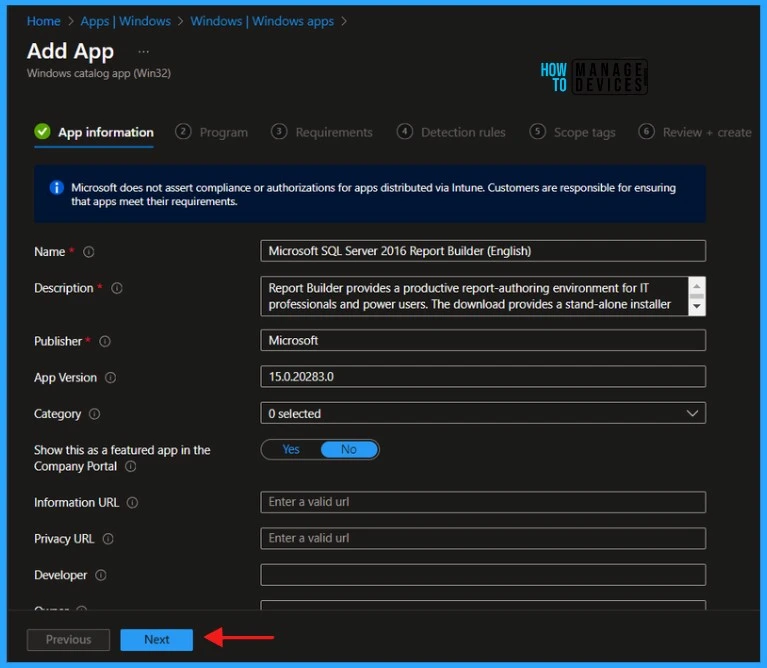Click the info icon beside Privacy URL
The width and height of the screenshot is (767, 668).
(x=108, y=539)
